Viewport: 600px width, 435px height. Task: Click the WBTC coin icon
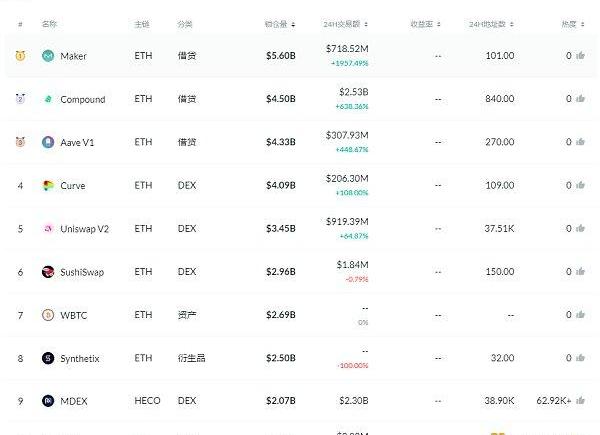click(48, 315)
